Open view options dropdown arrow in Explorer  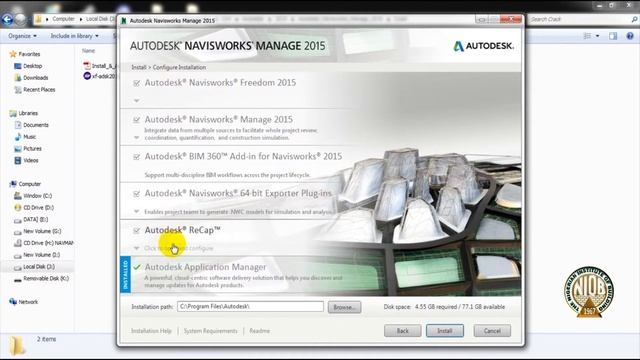[598, 36]
